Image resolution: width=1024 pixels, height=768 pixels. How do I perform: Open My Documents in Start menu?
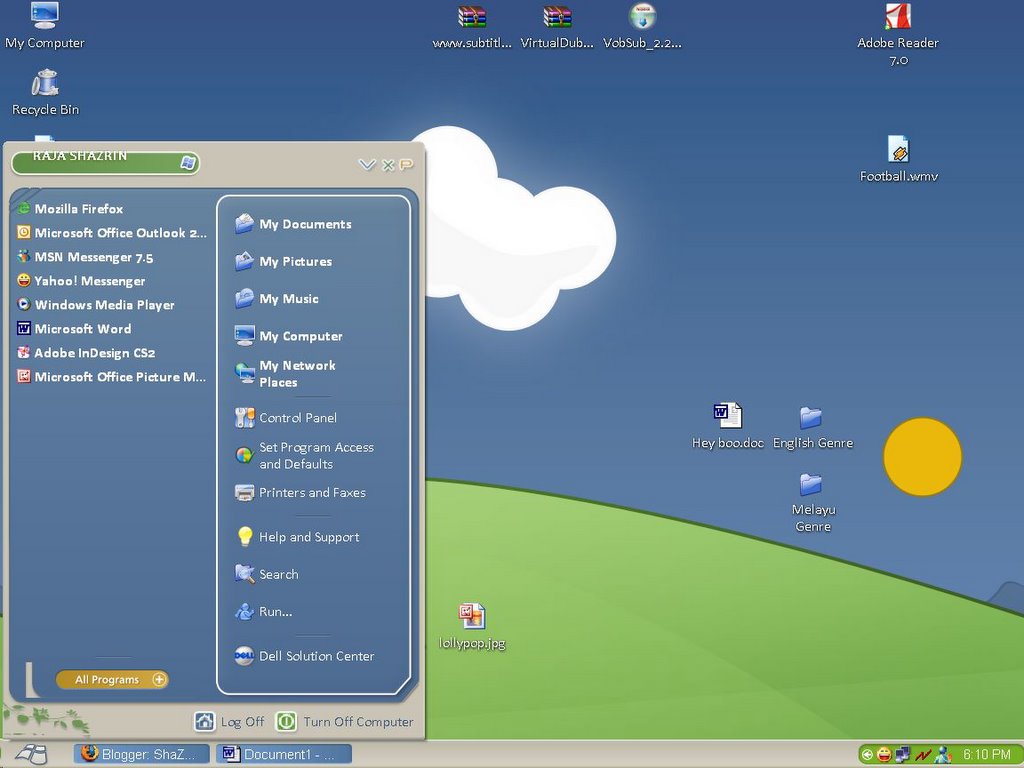(293, 224)
